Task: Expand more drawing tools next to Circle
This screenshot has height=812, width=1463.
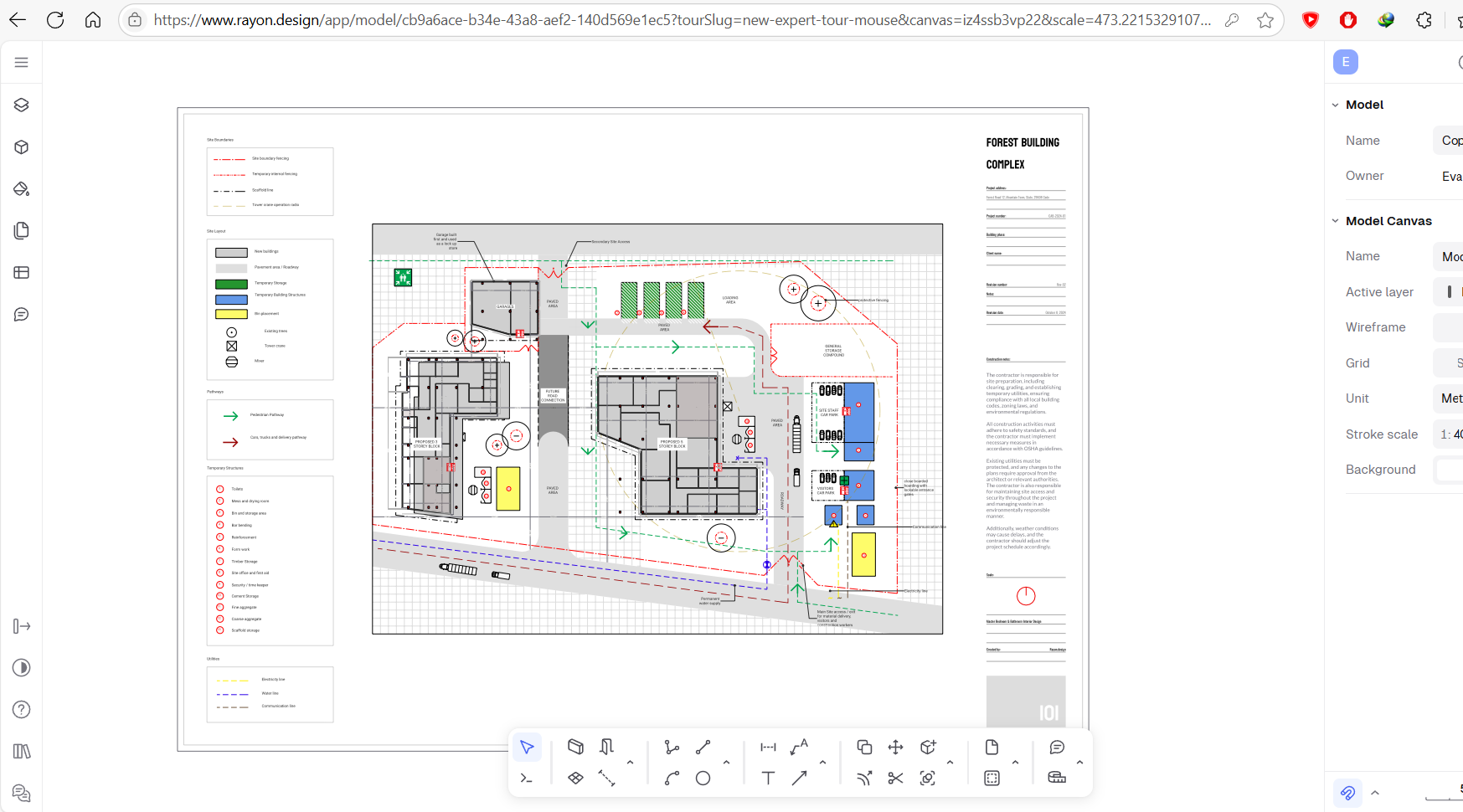Action: pos(726,763)
